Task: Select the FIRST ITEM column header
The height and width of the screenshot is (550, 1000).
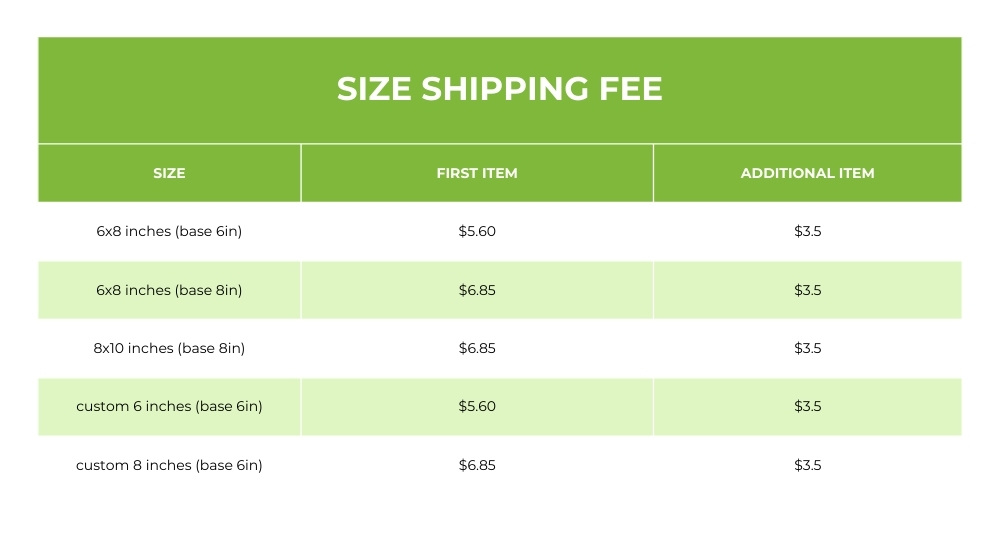Action: 477,173
